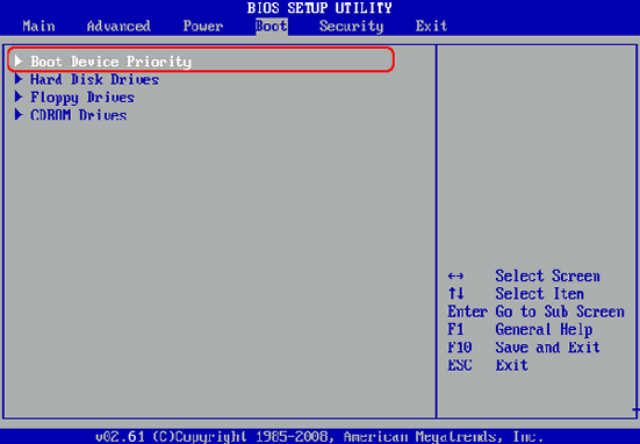Click the ESC Exit hint
Image resolution: width=640 pixels, height=444 pixels.
click(486, 366)
